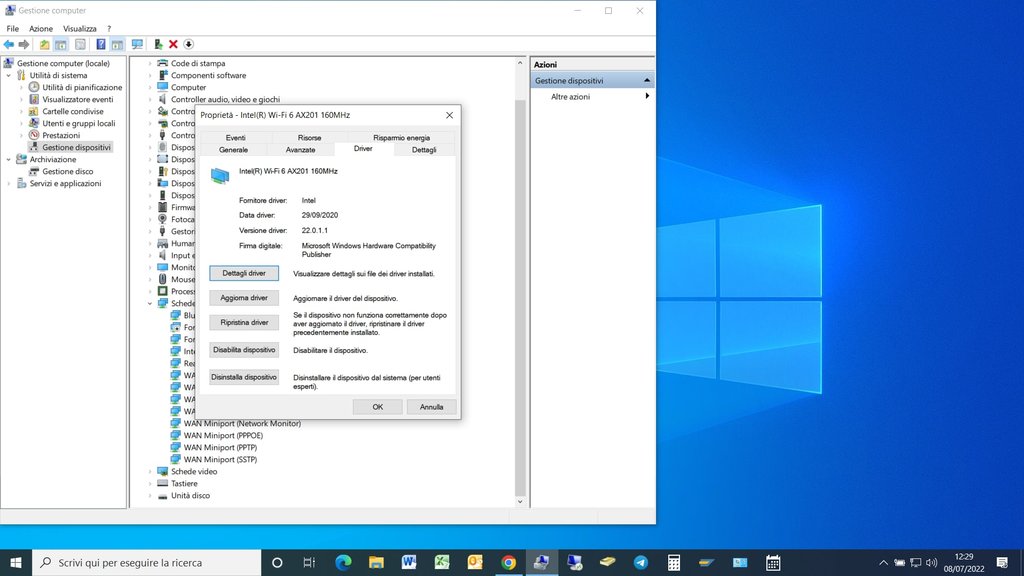The image size is (1024, 576).
Task: Select Utenti e gruppi locali
Action: click(78, 123)
